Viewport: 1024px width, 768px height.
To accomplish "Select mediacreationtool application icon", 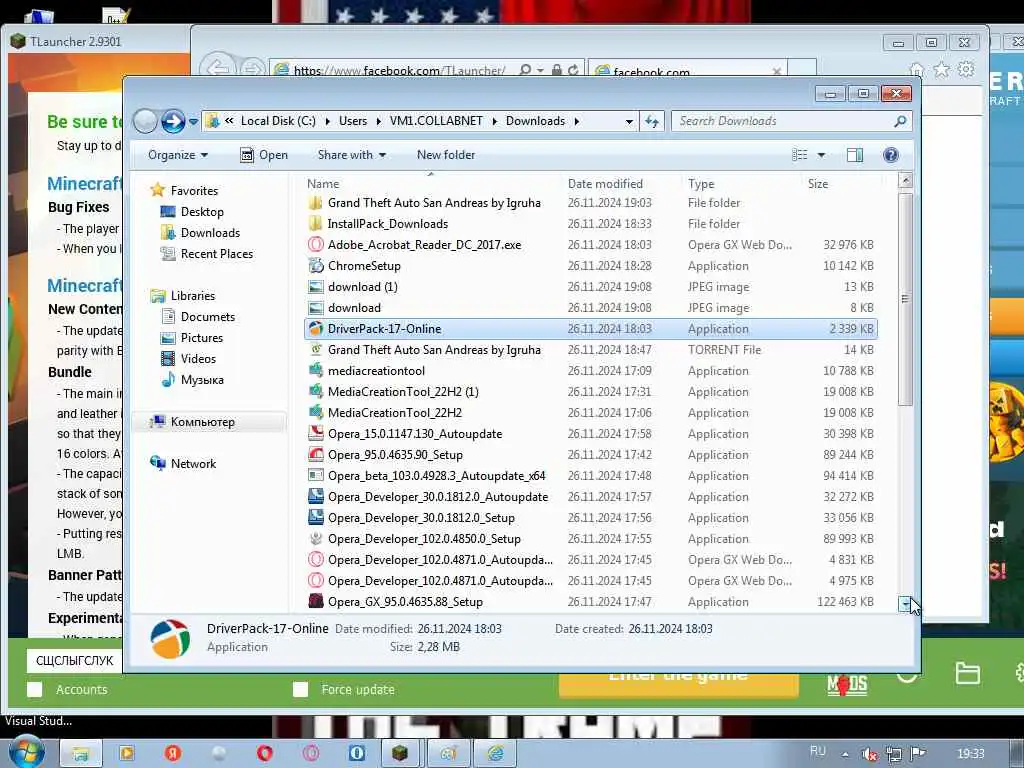I will [x=315, y=370].
